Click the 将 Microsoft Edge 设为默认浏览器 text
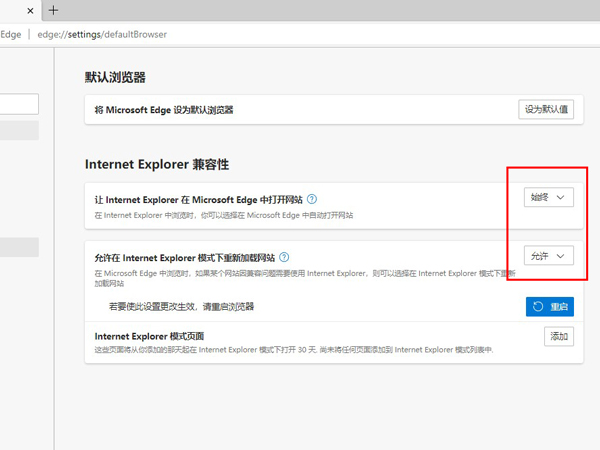Image resolution: width=600 pixels, height=450 pixels. (170, 109)
